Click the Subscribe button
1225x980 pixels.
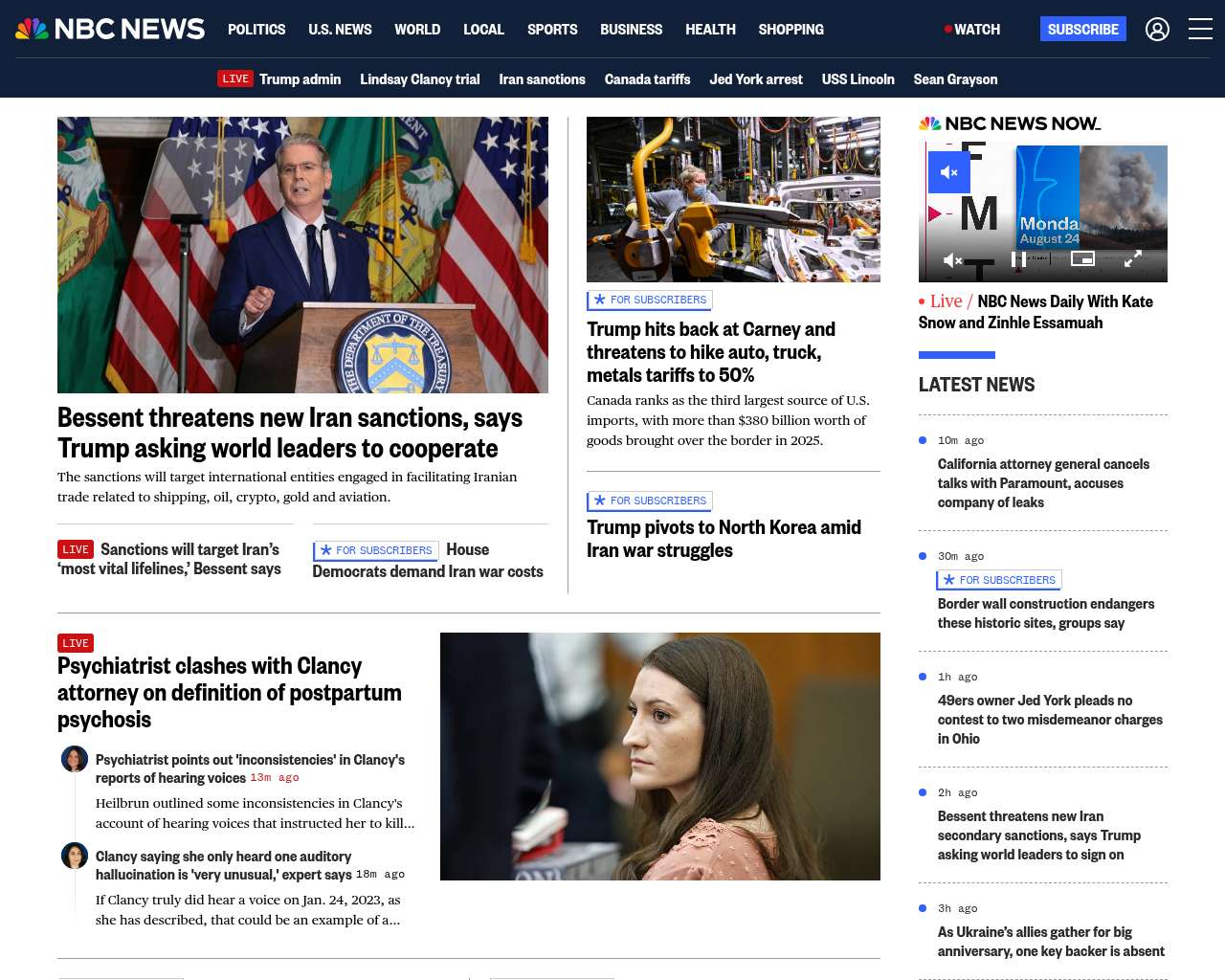pyautogui.click(x=1083, y=30)
